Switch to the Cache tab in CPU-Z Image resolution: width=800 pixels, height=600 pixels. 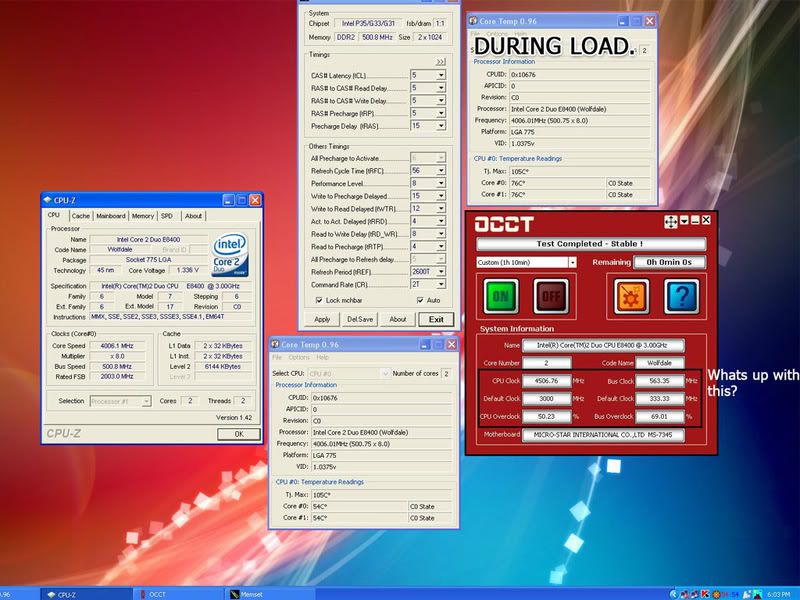(x=80, y=216)
